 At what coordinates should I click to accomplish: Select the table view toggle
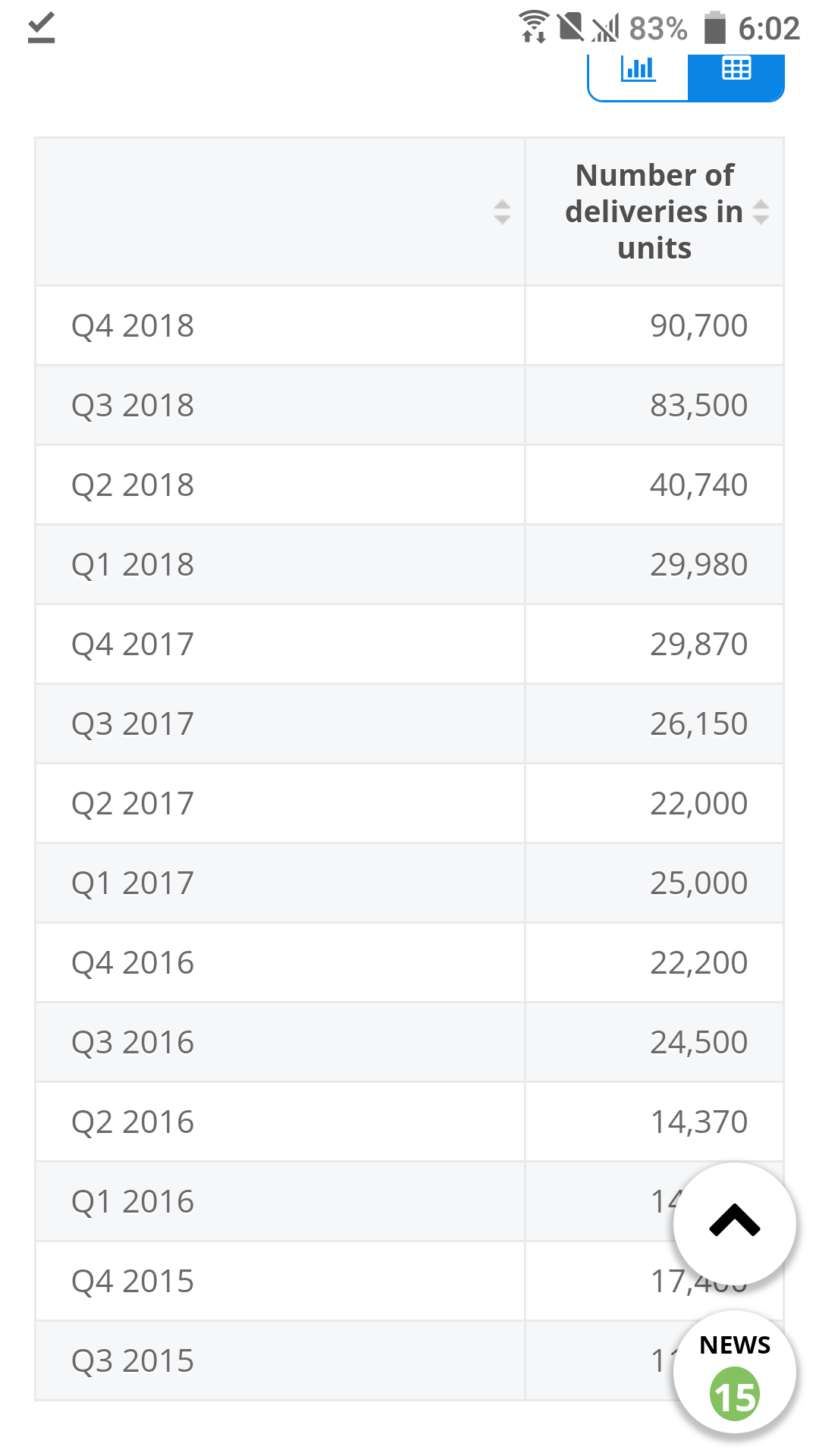[736, 71]
